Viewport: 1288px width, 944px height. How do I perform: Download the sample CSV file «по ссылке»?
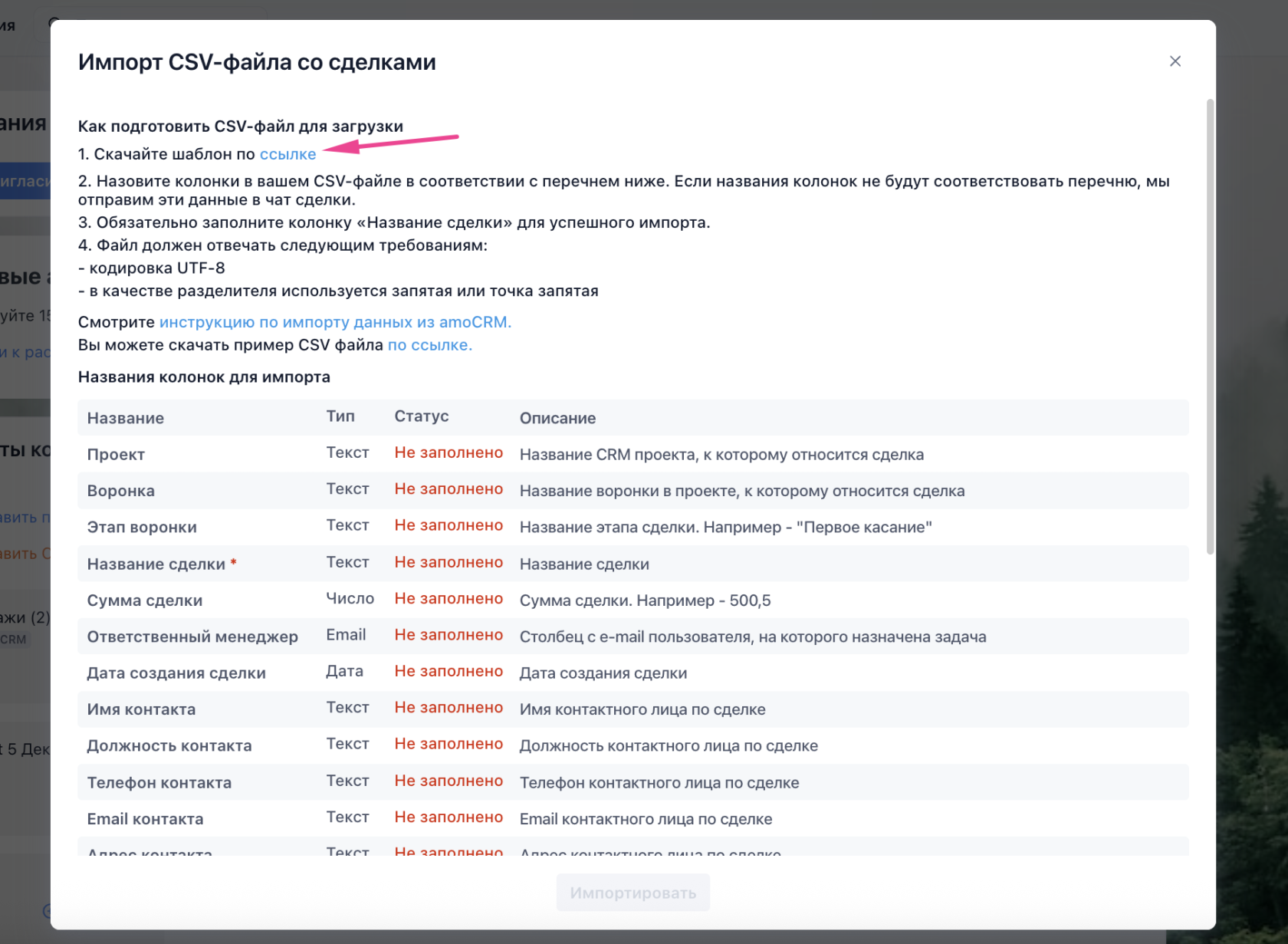click(429, 345)
